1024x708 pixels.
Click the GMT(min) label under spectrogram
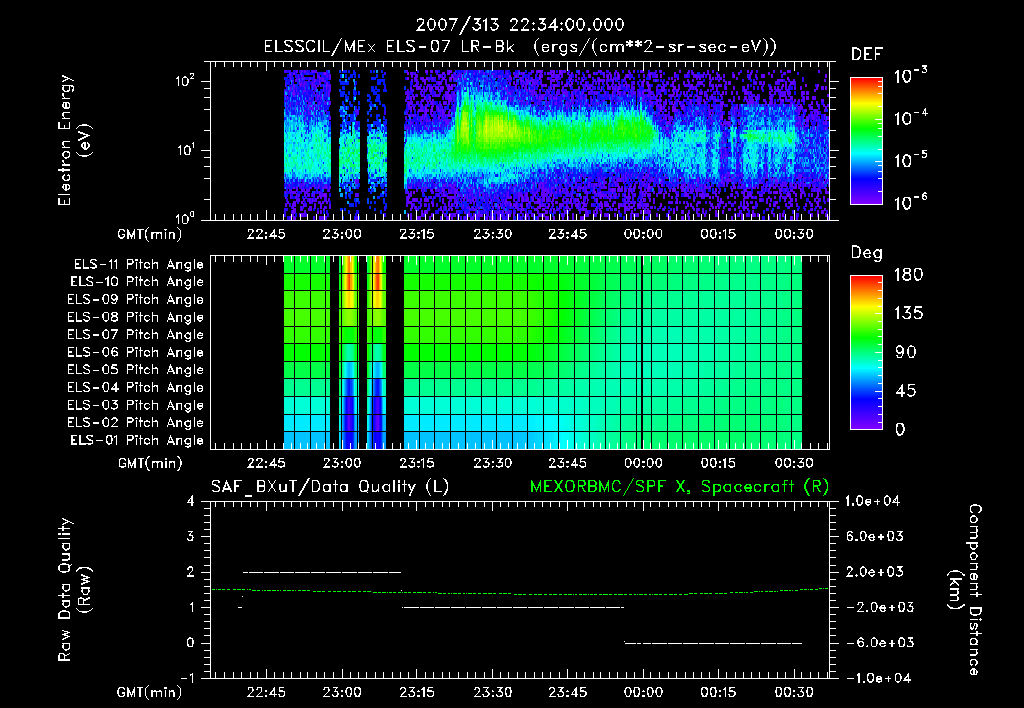150,234
